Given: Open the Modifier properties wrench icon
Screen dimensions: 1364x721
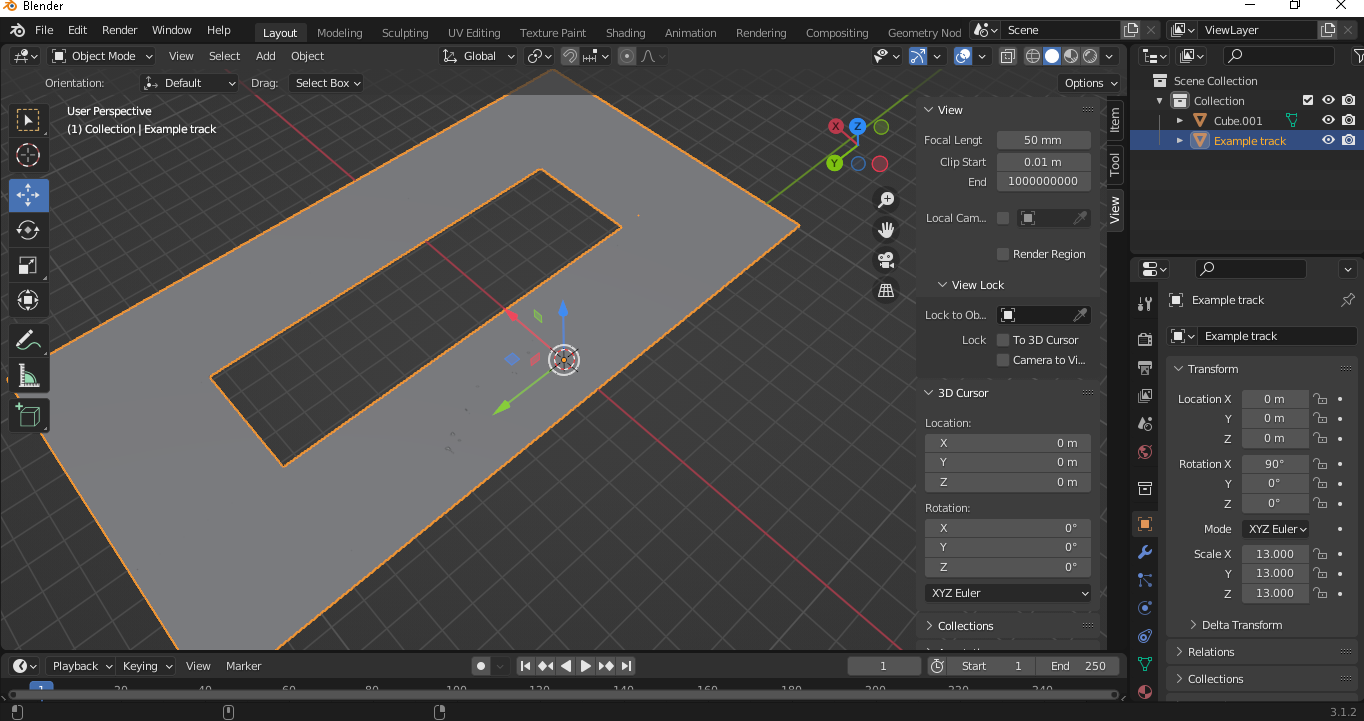Looking at the screenshot, I should pyautogui.click(x=1145, y=552).
